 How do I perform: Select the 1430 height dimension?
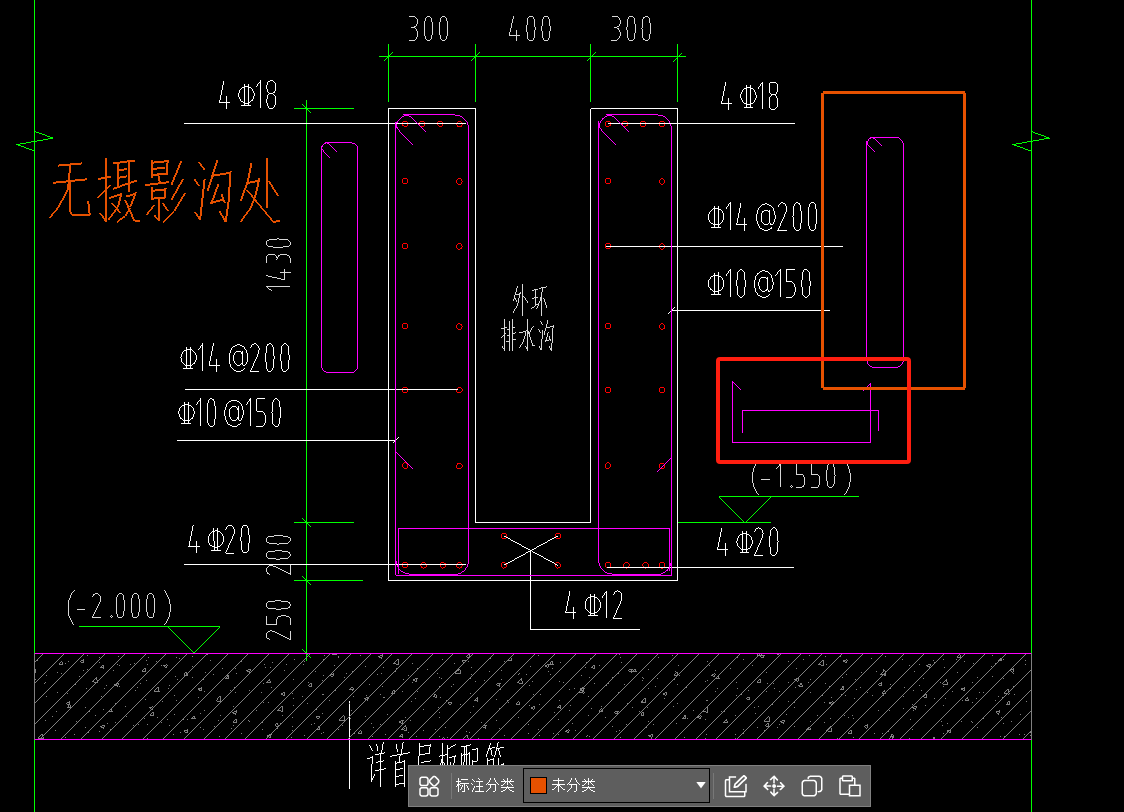pyautogui.click(x=279, y=264)
